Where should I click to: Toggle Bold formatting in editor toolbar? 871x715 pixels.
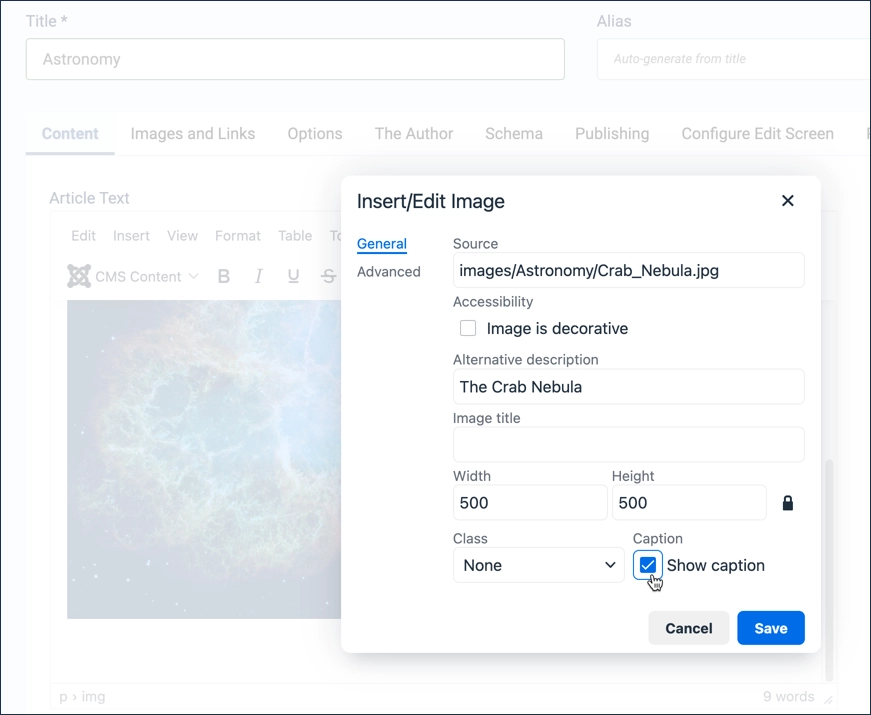(224, 276)
